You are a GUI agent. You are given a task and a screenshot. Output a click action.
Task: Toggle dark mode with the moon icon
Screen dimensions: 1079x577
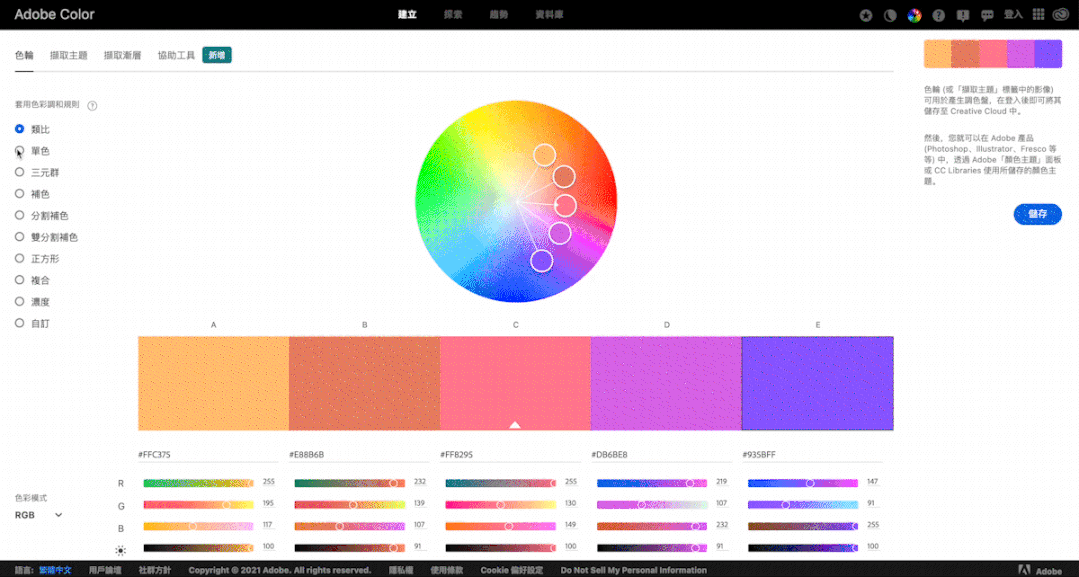click(x=890, y=15)
